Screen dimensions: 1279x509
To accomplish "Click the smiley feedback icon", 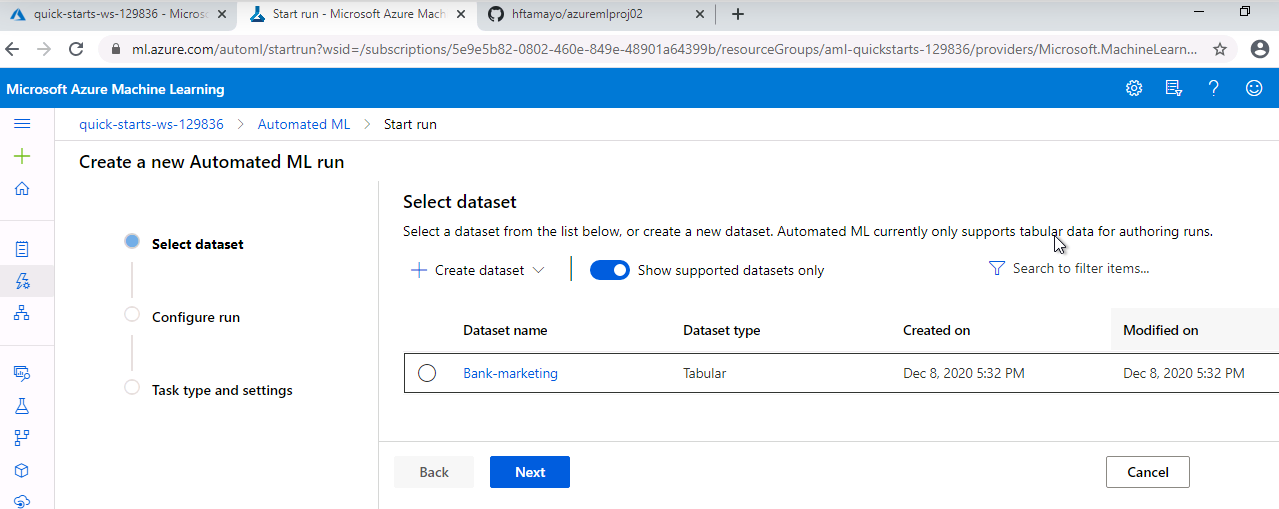I will pos(1254,88).
